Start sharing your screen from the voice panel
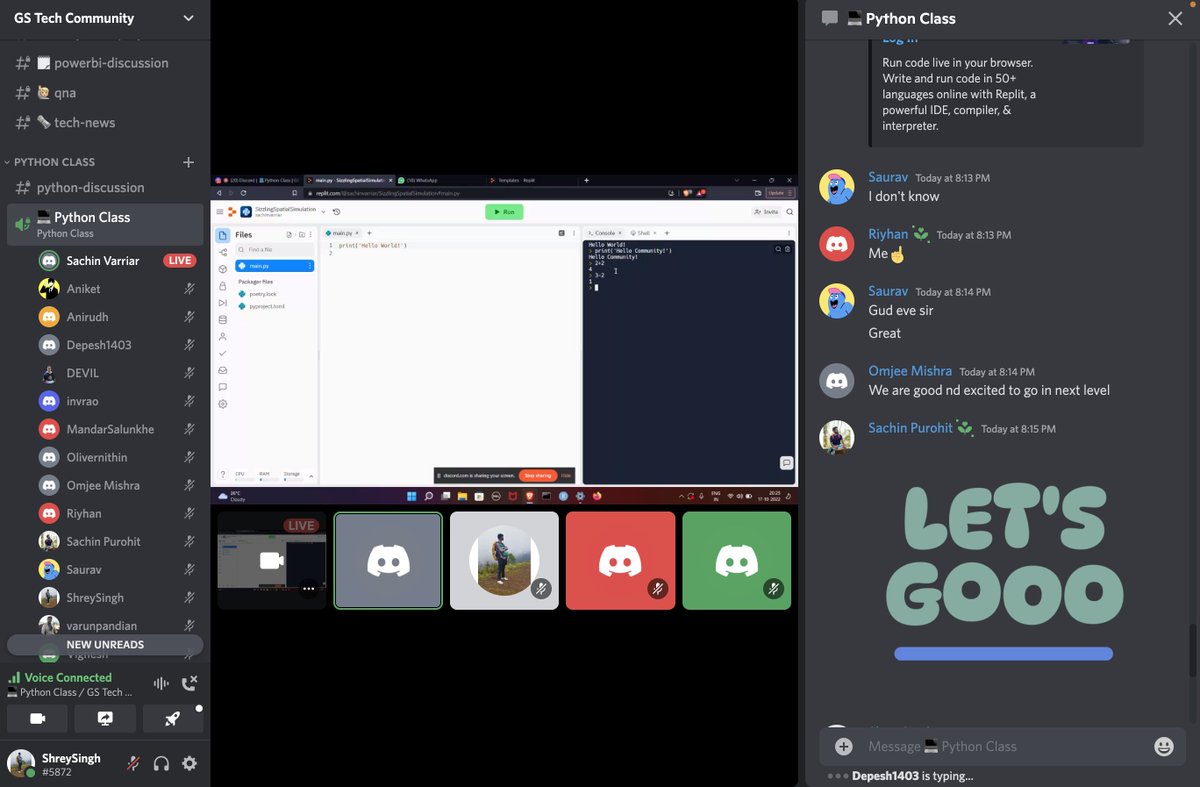The image size is (1200, 787). 105,718
